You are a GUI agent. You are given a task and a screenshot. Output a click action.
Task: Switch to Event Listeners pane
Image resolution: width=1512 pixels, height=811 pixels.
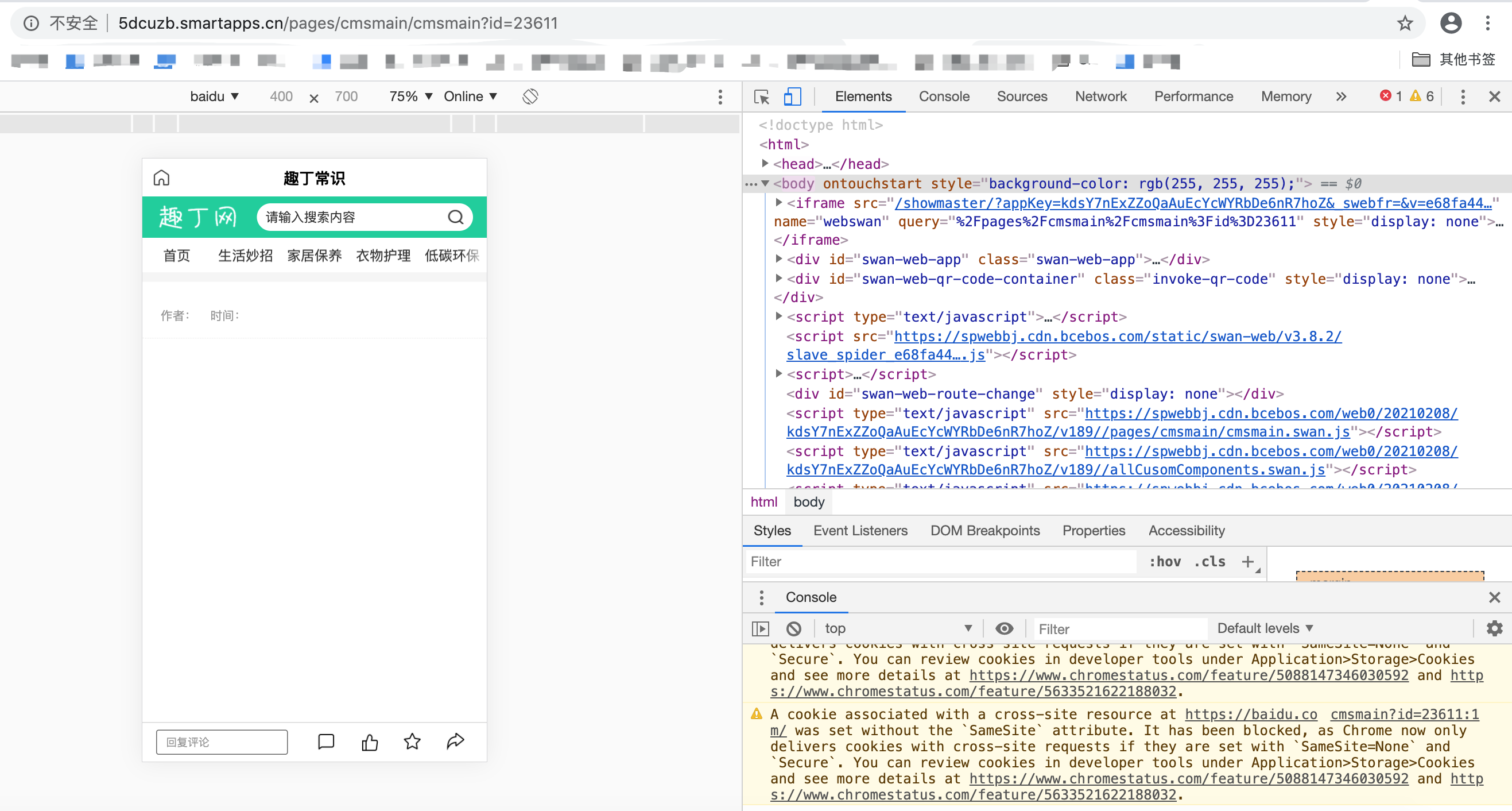click(x=860, y=531)
